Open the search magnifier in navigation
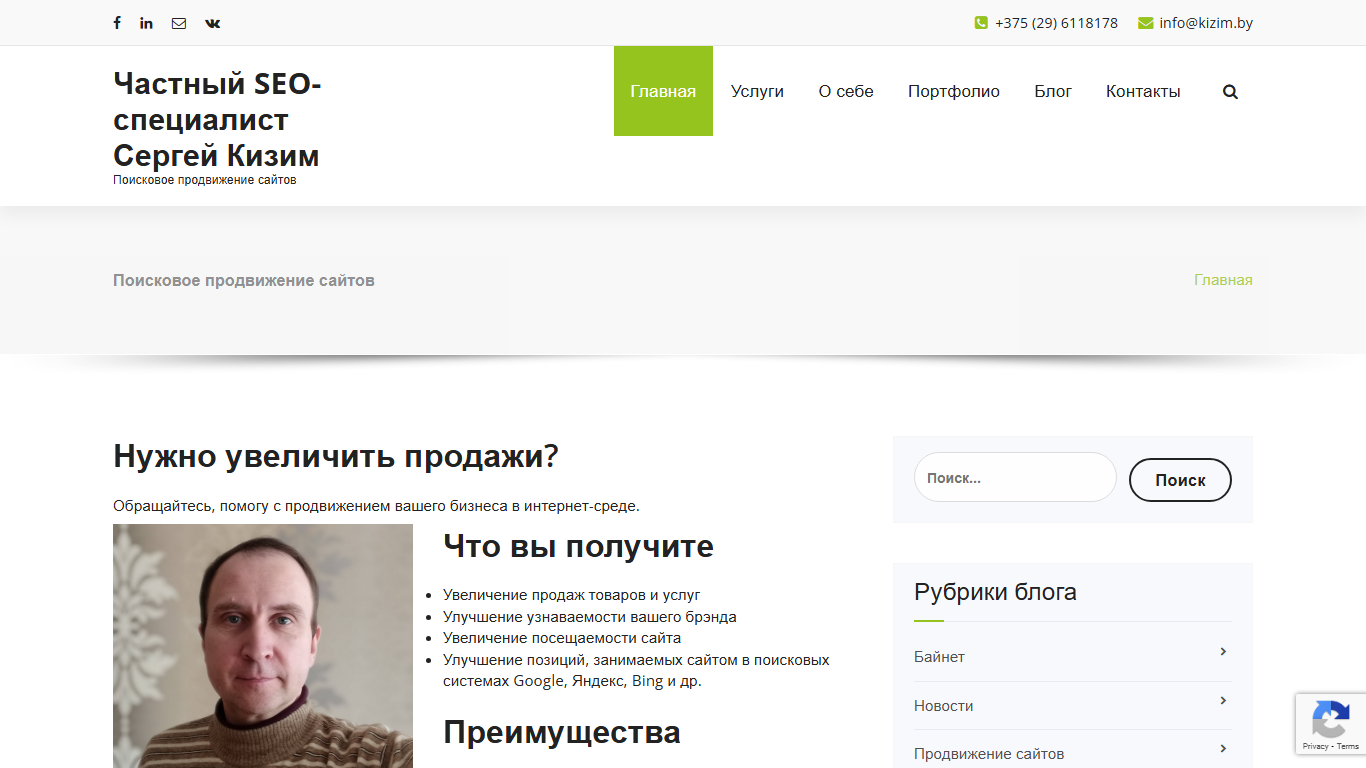 pos(1230,92)
